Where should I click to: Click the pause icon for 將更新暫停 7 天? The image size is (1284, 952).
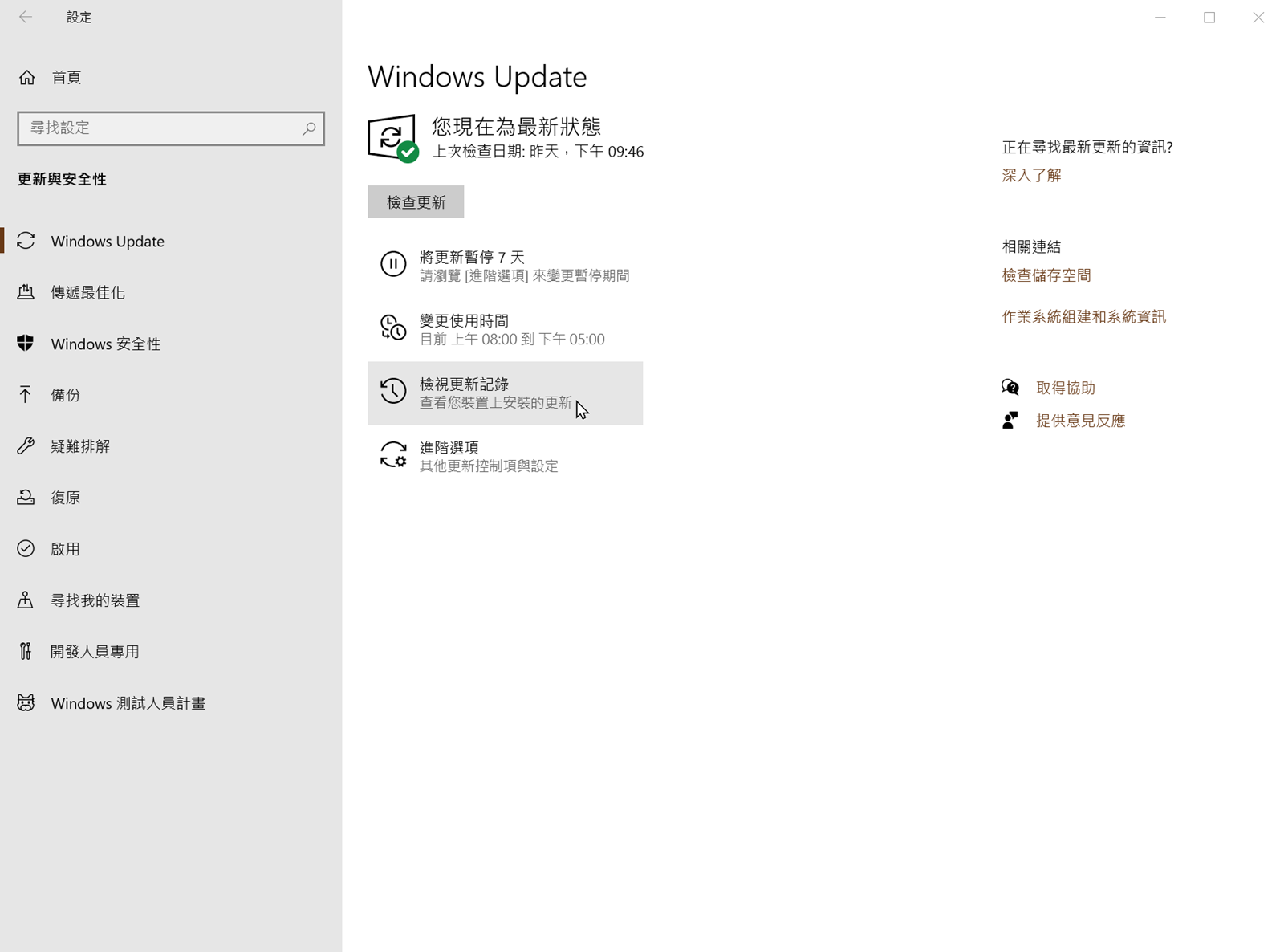(393, 264)
